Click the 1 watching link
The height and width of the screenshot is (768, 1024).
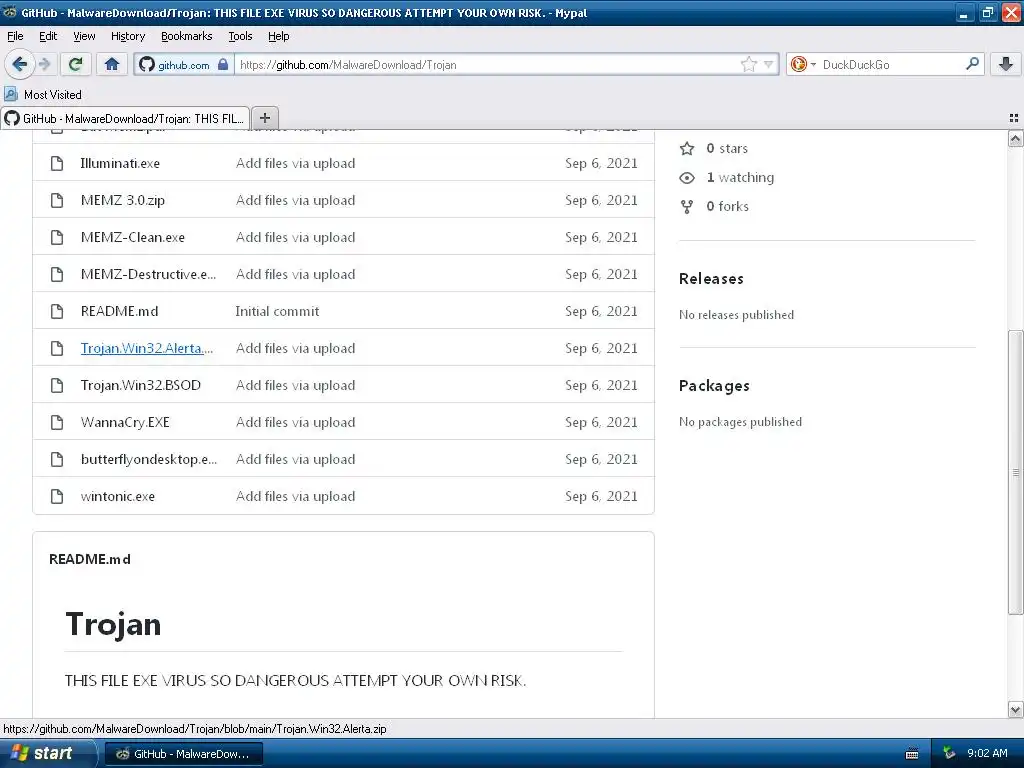tap(740, 178)
